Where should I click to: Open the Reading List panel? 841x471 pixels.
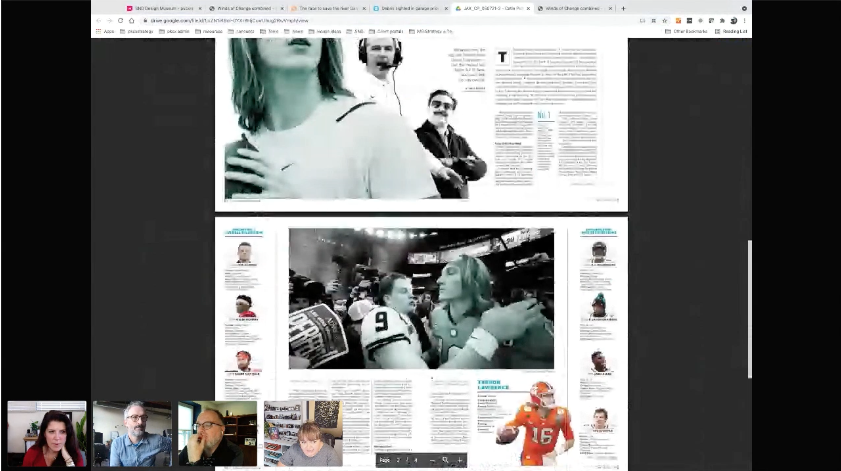click(731, 31)
